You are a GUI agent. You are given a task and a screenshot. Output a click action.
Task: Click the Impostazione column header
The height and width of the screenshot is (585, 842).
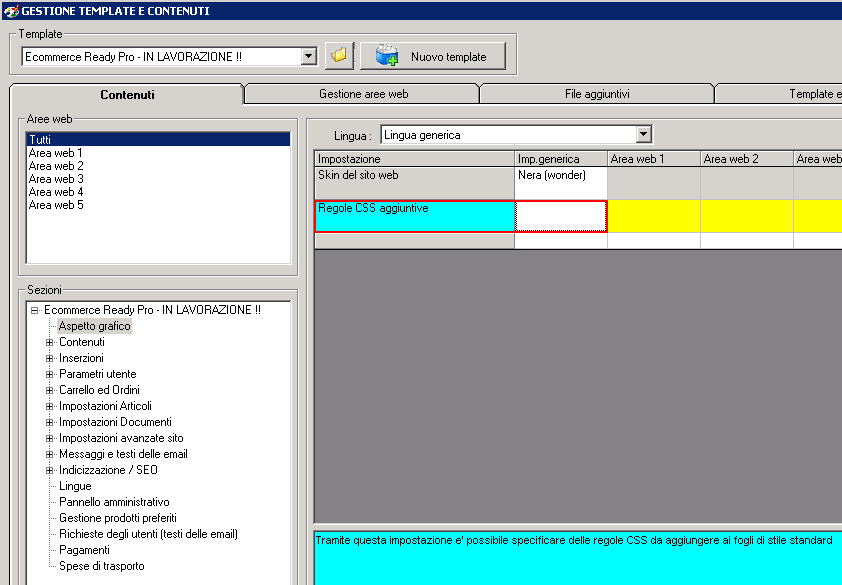point(414,158)
